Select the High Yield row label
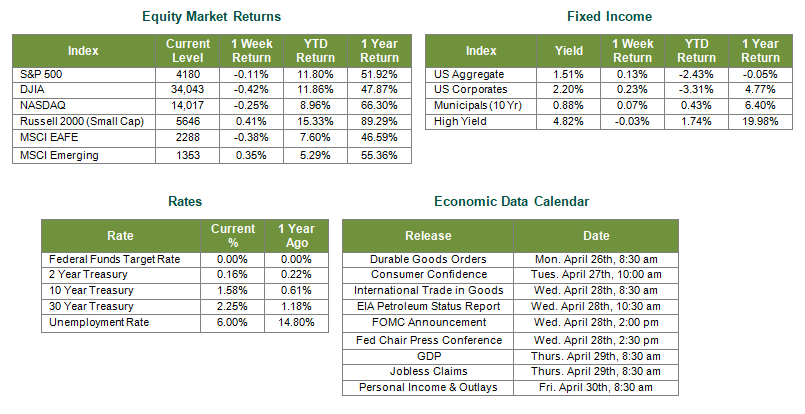805x414 pixels. 460,122
